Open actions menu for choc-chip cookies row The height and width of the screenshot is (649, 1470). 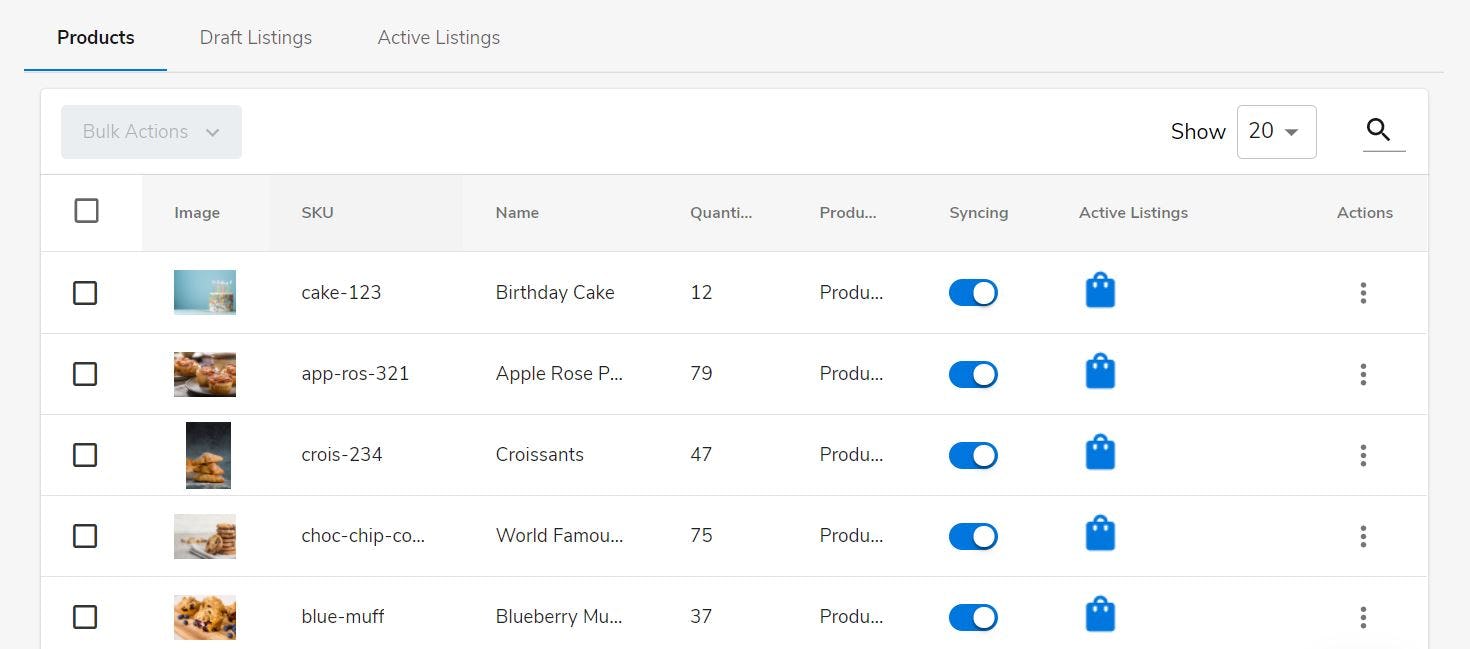(x=1363, y=536)
